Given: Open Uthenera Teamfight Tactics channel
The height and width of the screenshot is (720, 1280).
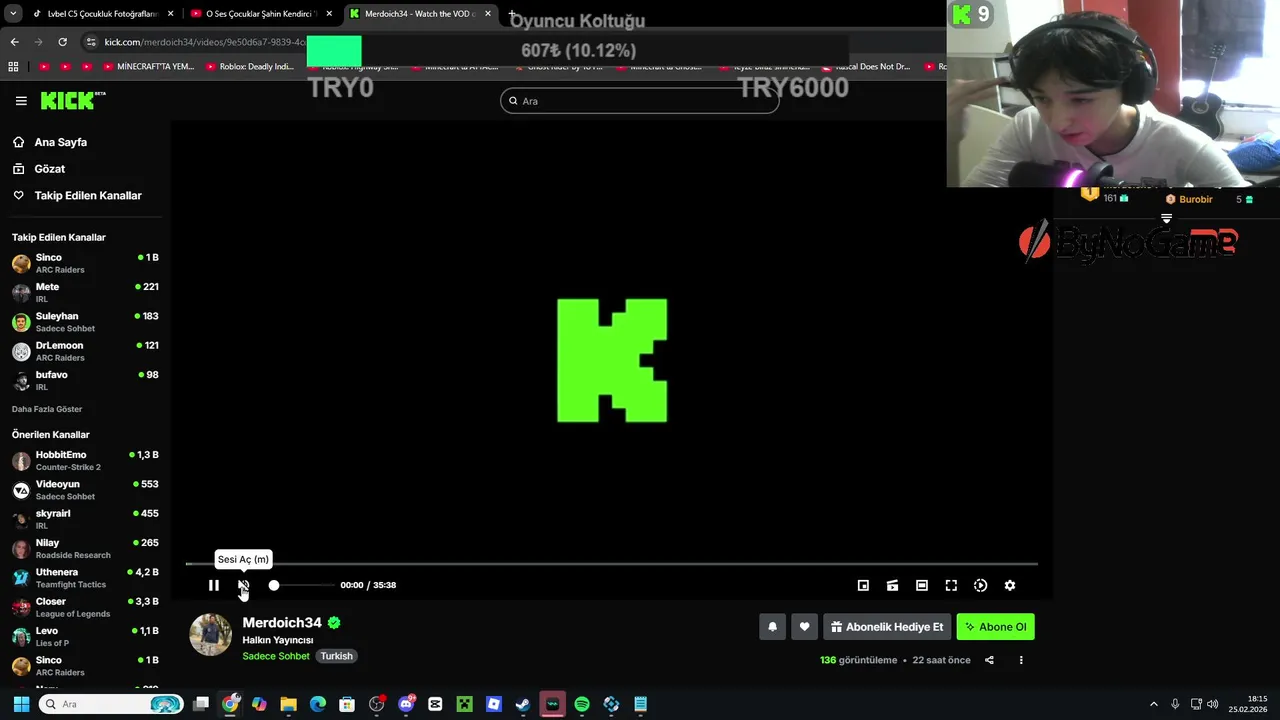Looking at the screenshot, I should [x=85, y=577].
